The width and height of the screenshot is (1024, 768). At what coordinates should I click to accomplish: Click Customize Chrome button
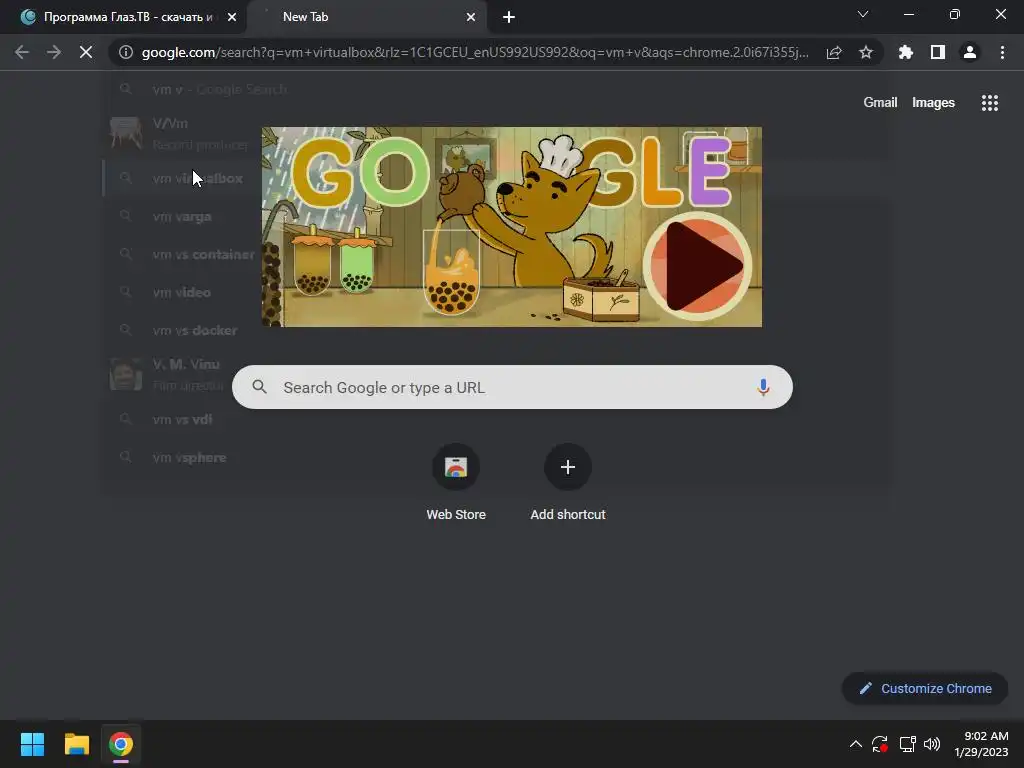tap(925, 688)
